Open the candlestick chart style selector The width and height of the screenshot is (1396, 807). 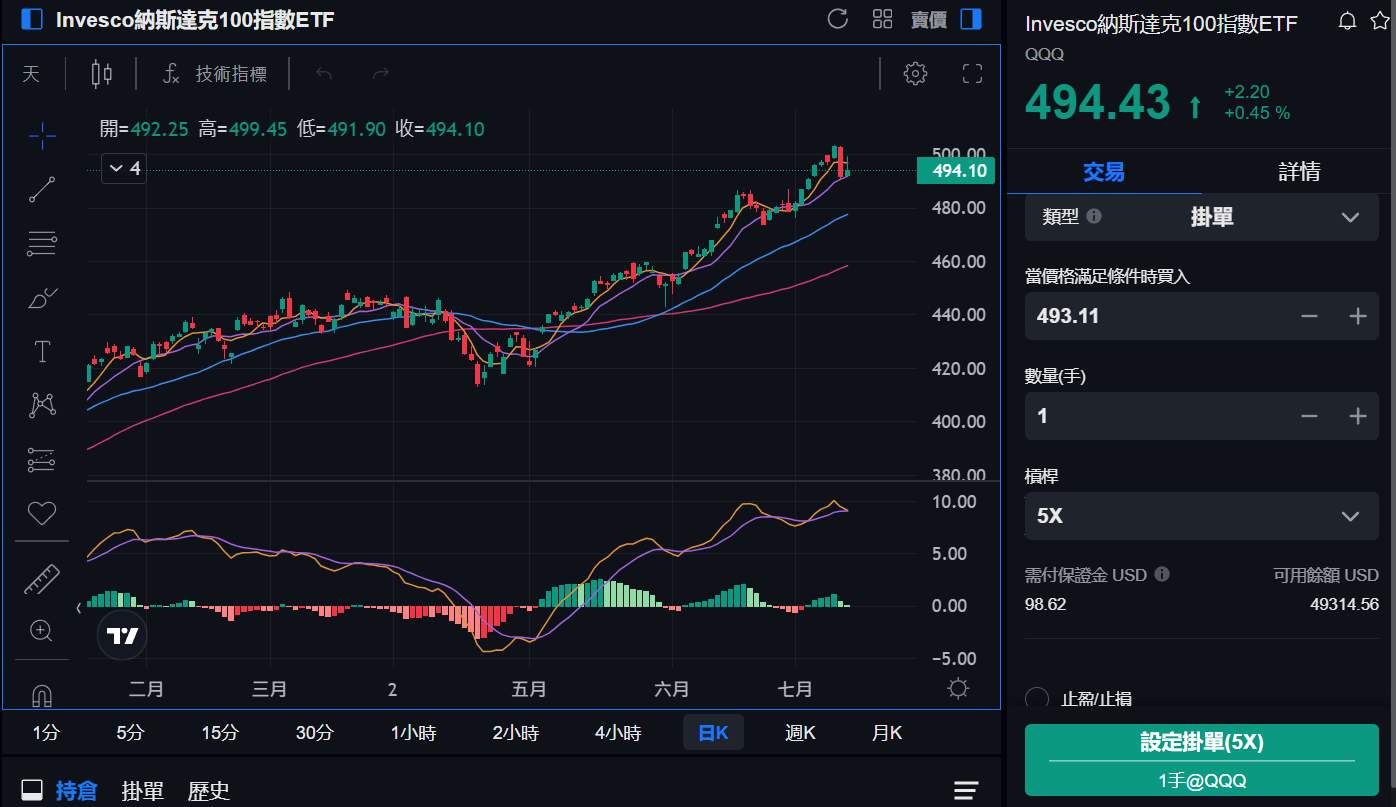point(101,73)
